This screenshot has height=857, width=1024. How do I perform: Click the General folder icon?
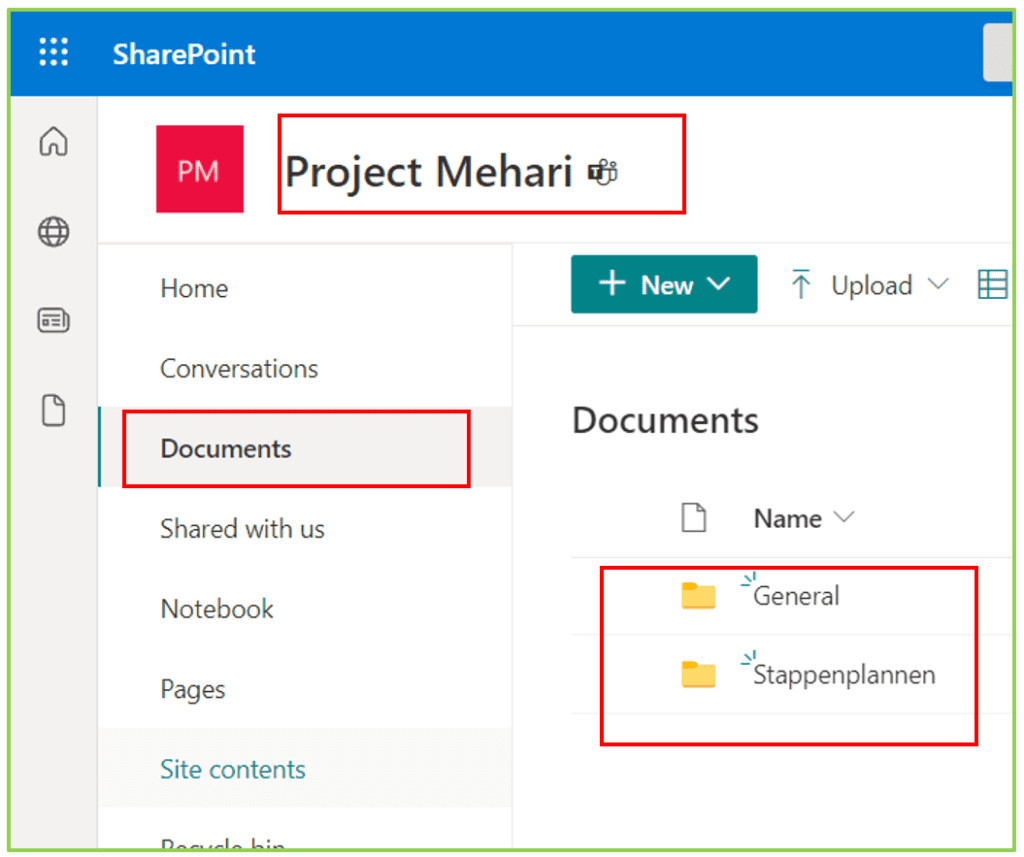click(x=698, y=596)
